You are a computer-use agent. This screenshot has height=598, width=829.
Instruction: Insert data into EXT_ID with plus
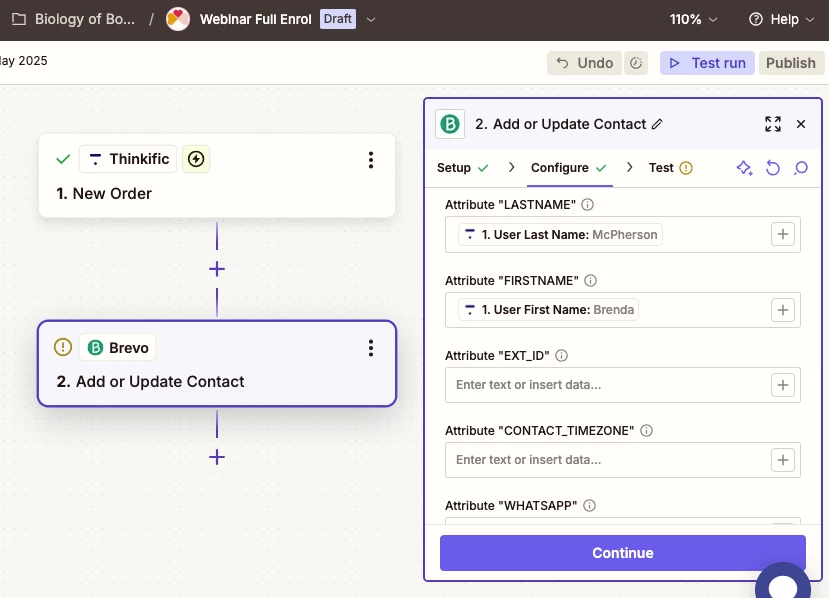pos(783,385)
